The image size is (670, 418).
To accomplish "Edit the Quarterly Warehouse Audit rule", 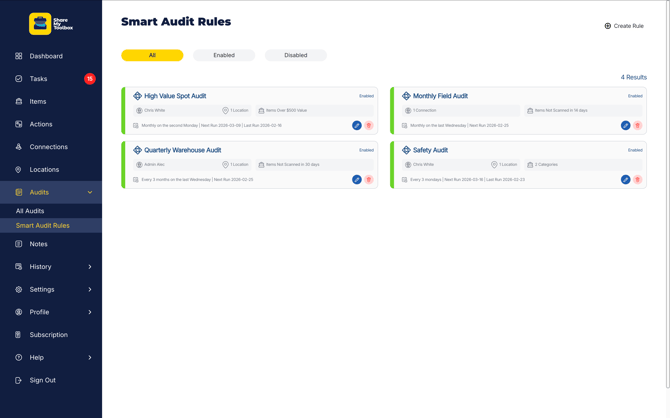I will (x=357, y=180).
